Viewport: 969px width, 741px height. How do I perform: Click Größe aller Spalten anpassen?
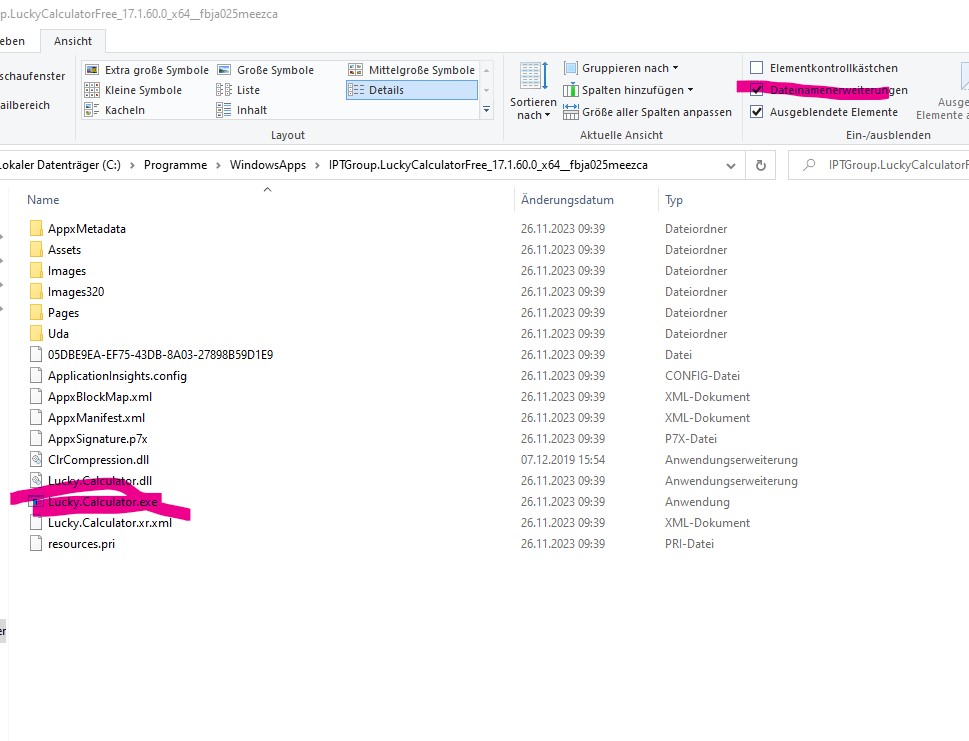pos(647,112)
